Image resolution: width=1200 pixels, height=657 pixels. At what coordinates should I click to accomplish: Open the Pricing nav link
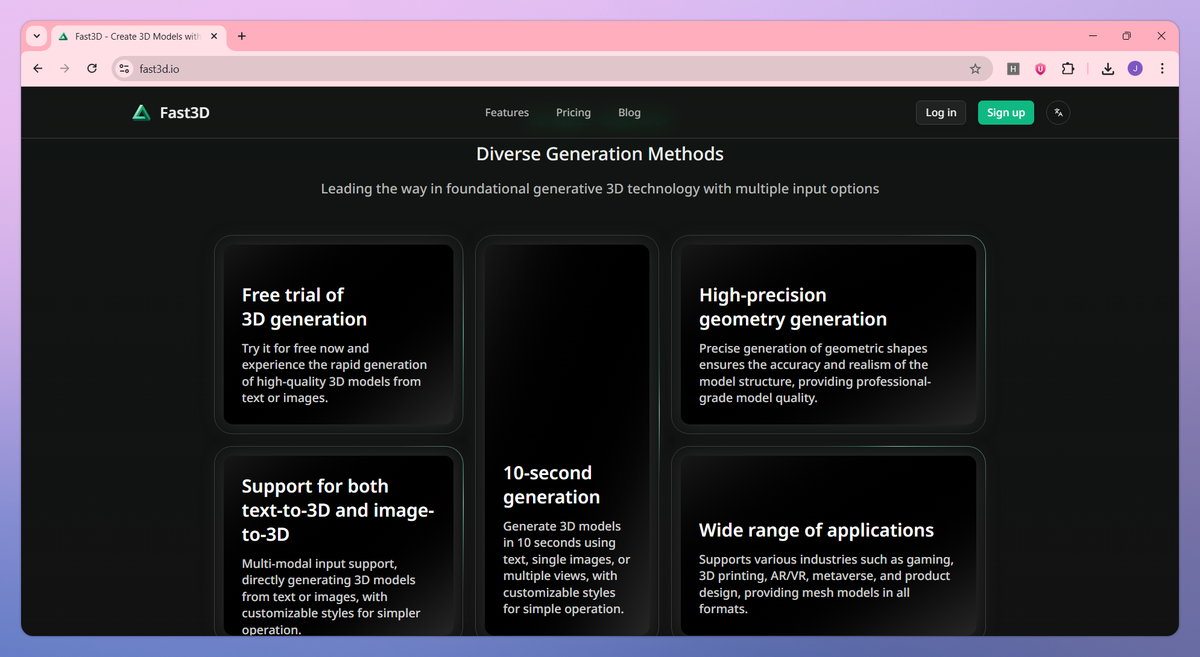(x=573, y=113)
